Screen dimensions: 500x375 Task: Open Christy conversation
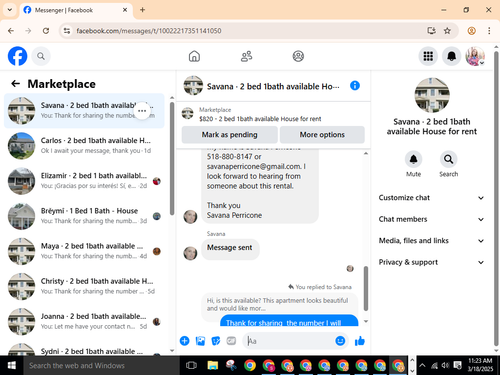coord(84,286)
